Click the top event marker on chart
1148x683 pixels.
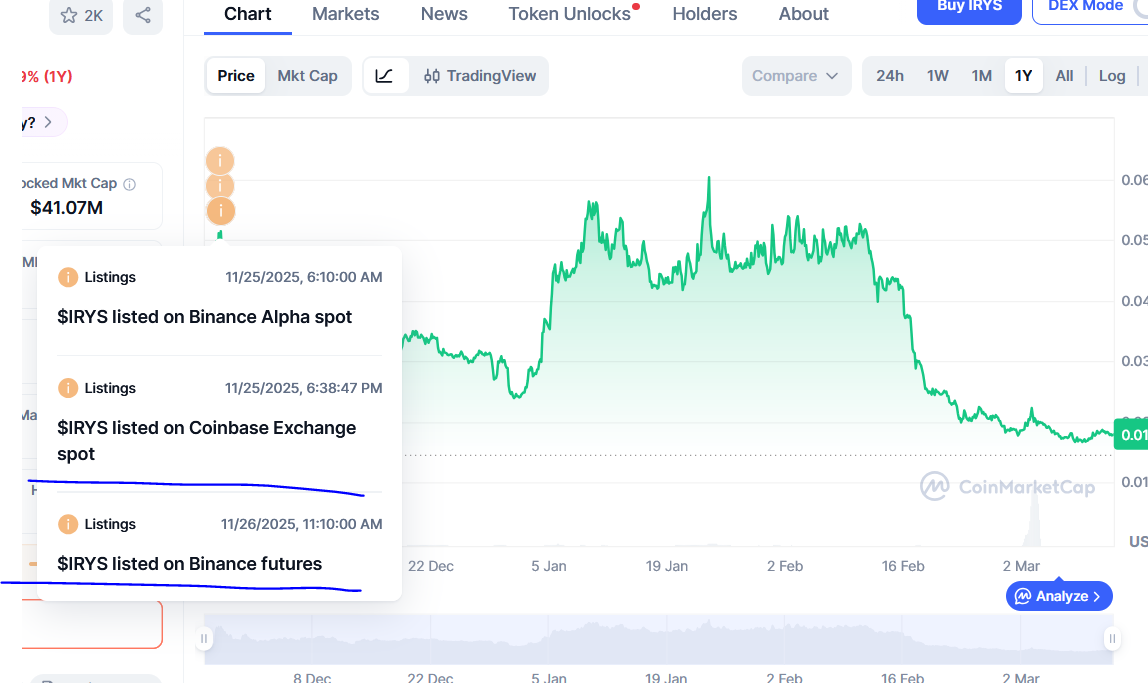(x=220, y=160)
